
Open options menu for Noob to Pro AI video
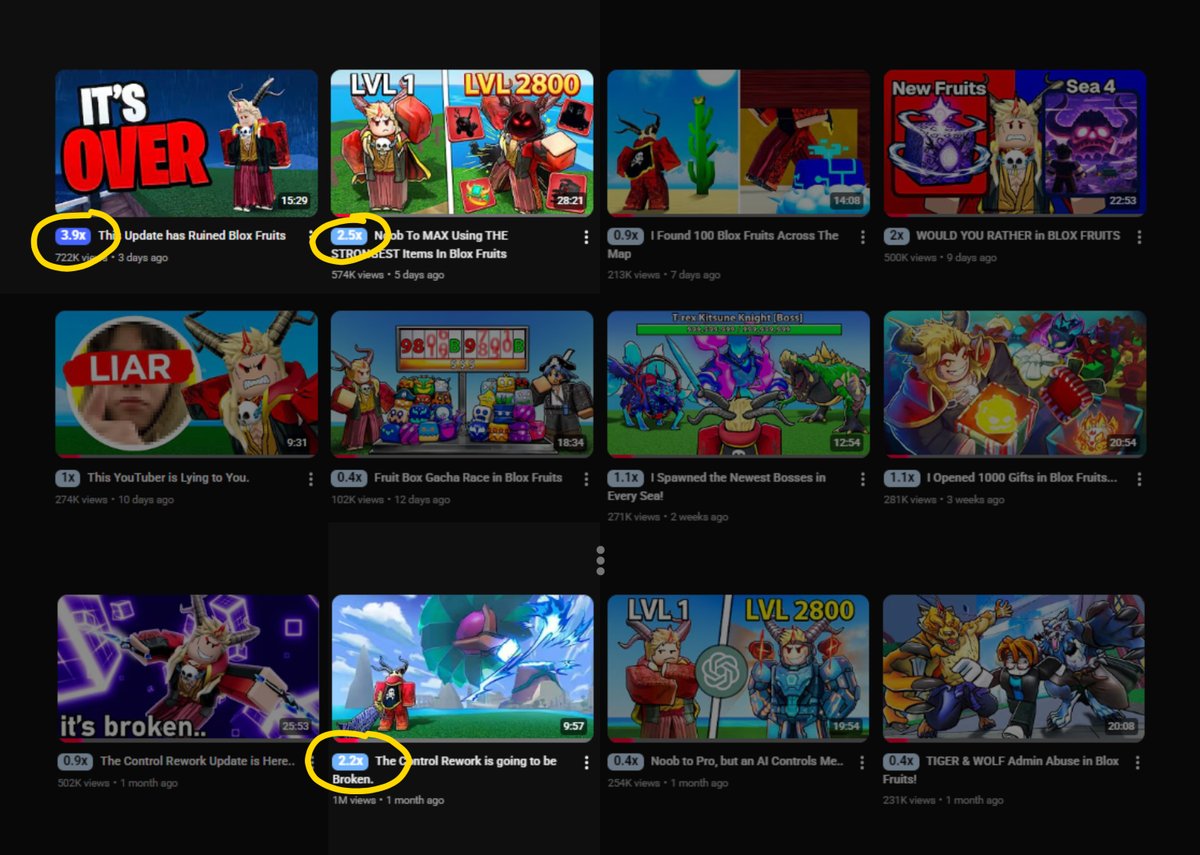(862, 762)
